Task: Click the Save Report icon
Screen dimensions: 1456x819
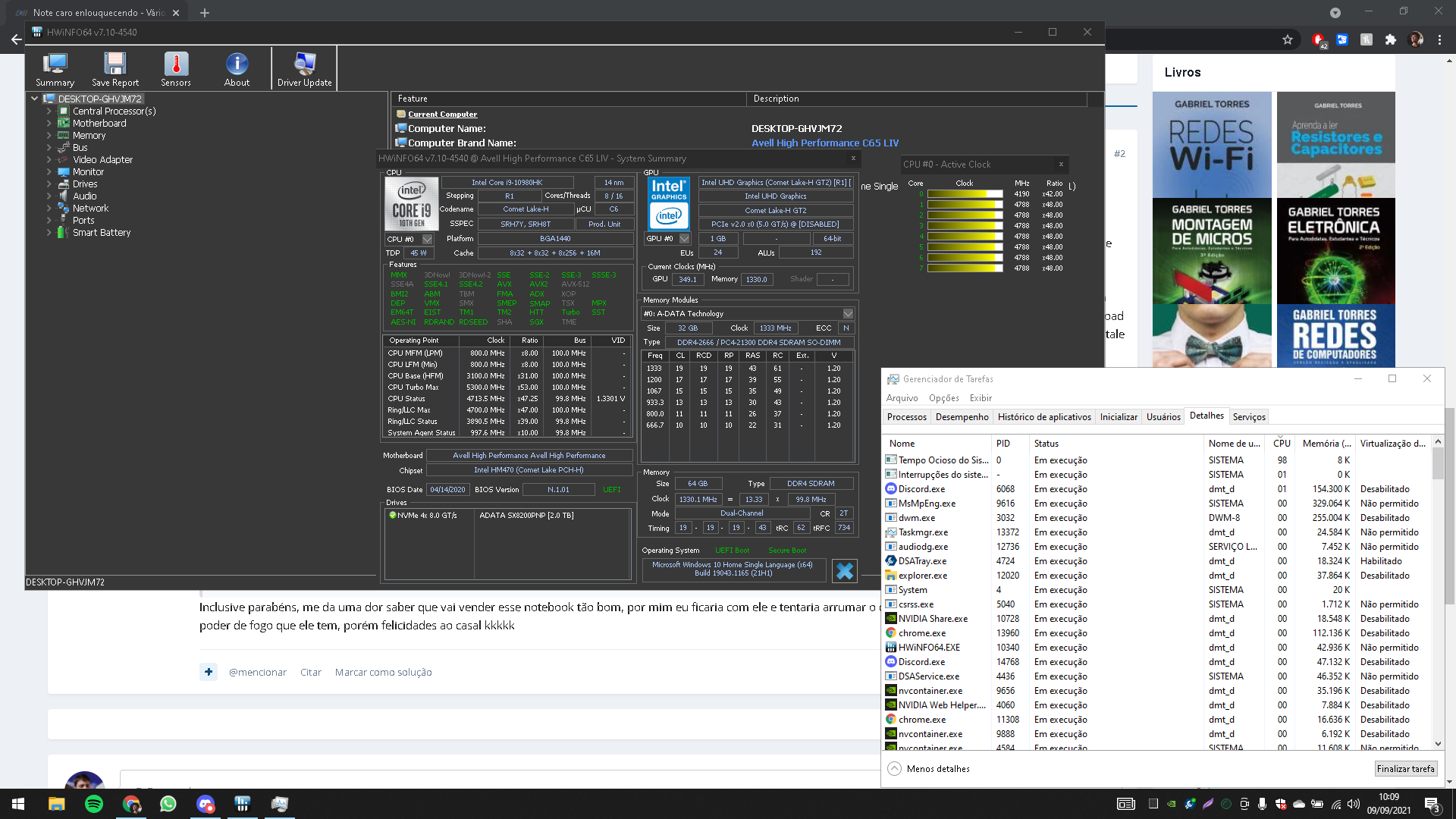Action: [x=115, y=69]
